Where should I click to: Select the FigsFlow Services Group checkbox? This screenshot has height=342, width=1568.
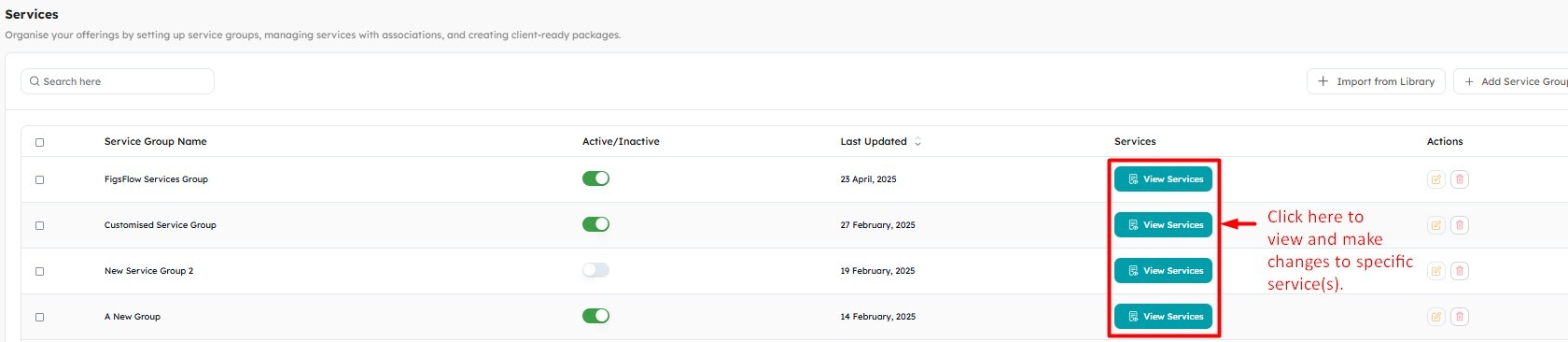coord(39,179)
